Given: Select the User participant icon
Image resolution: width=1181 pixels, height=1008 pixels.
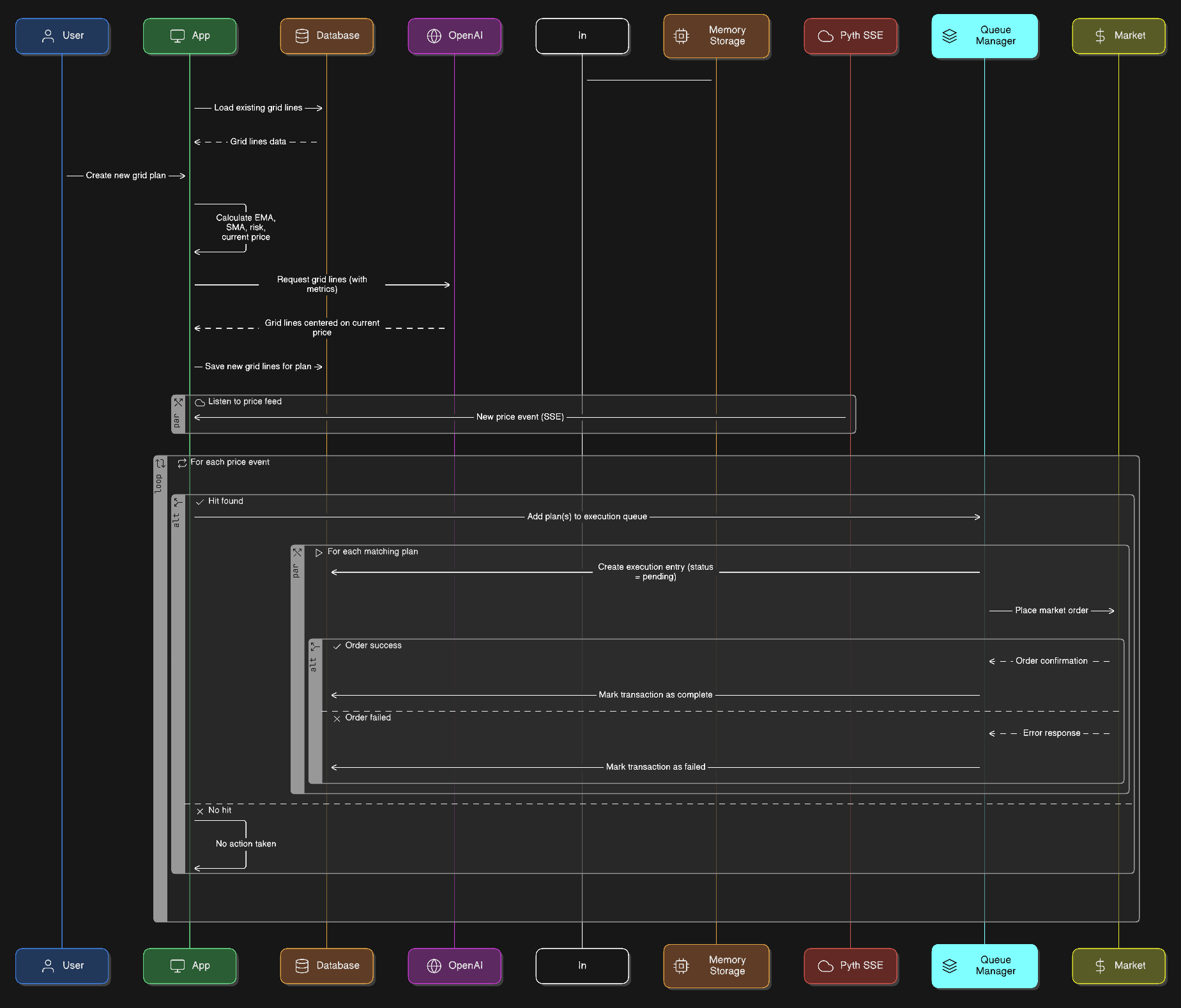Looking at the screenshot, I should click(48, 36).
